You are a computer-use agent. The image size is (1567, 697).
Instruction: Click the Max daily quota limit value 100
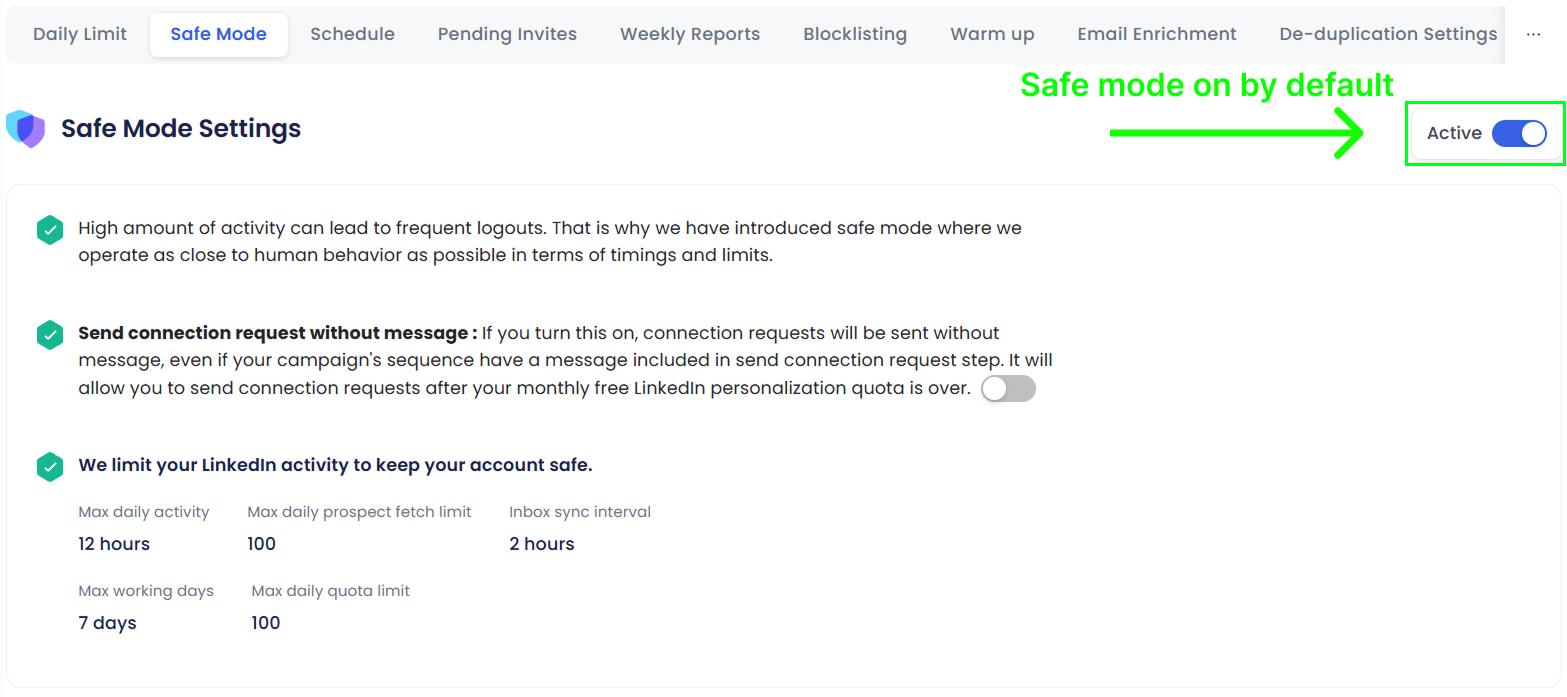pos(265,622)
